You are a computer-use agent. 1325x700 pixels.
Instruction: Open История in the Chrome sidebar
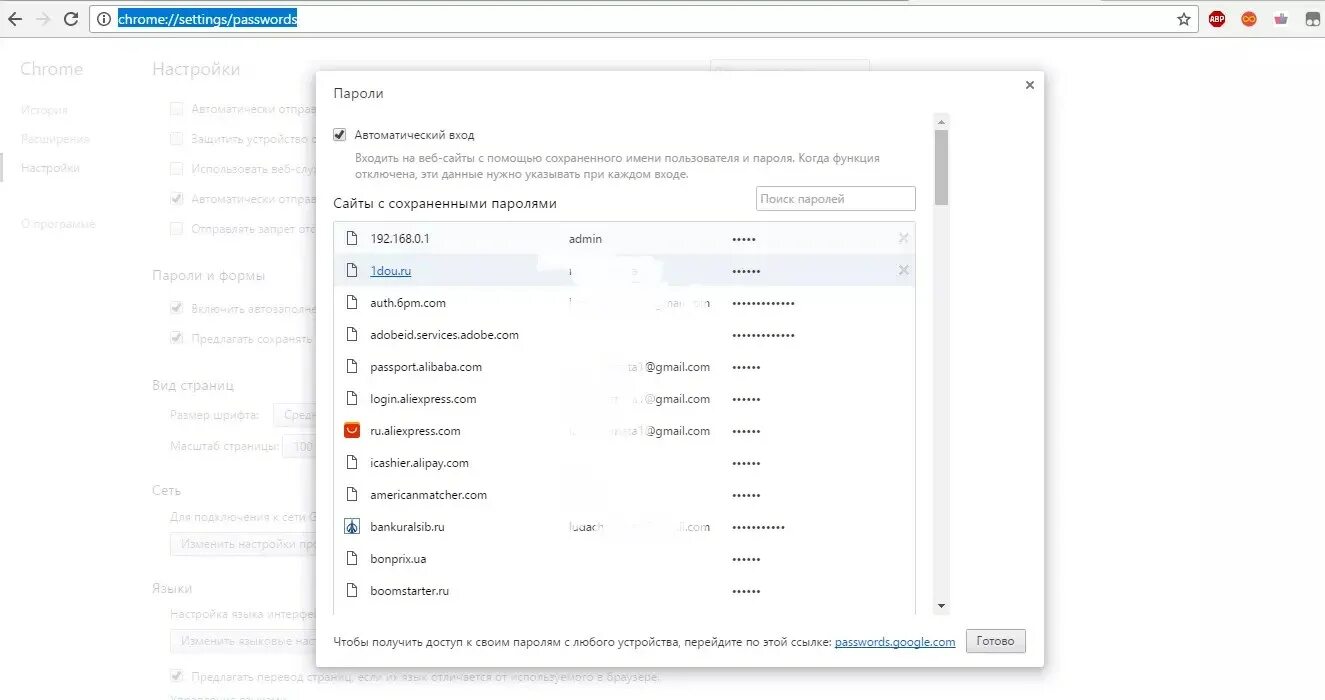[44, 110]
